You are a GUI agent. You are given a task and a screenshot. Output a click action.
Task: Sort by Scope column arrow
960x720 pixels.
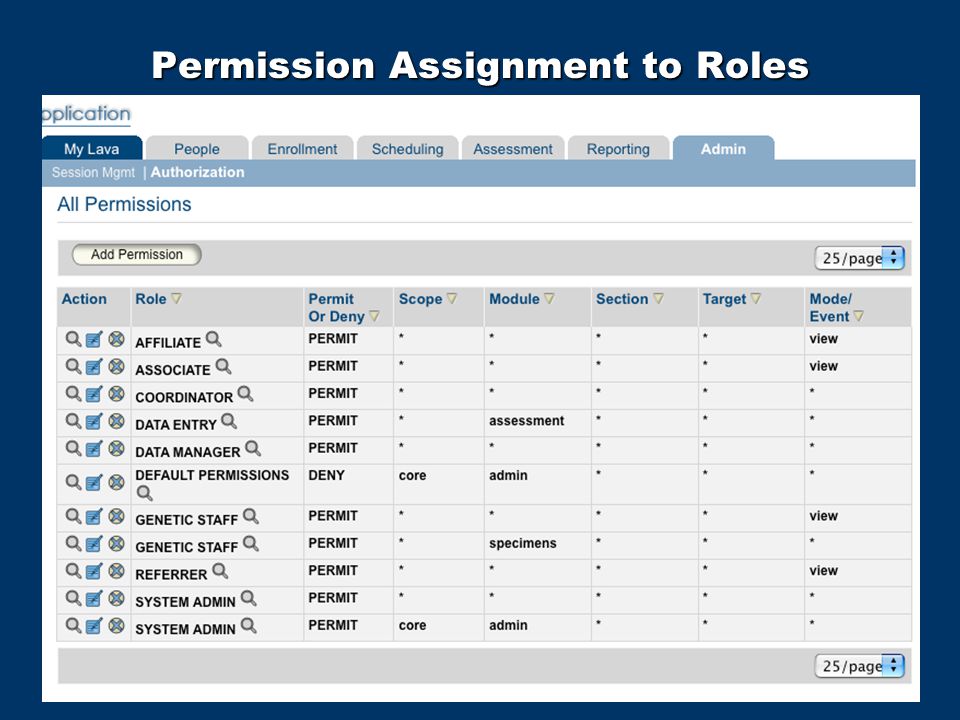452,299
